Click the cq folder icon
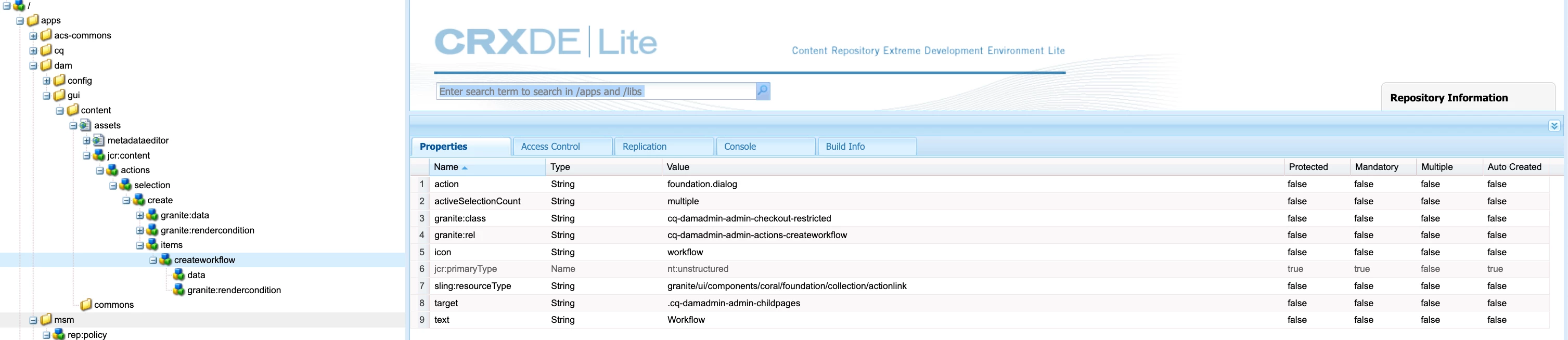This screenshot has width=1568, height=340. pyautogui.click(x=46, y=50)
